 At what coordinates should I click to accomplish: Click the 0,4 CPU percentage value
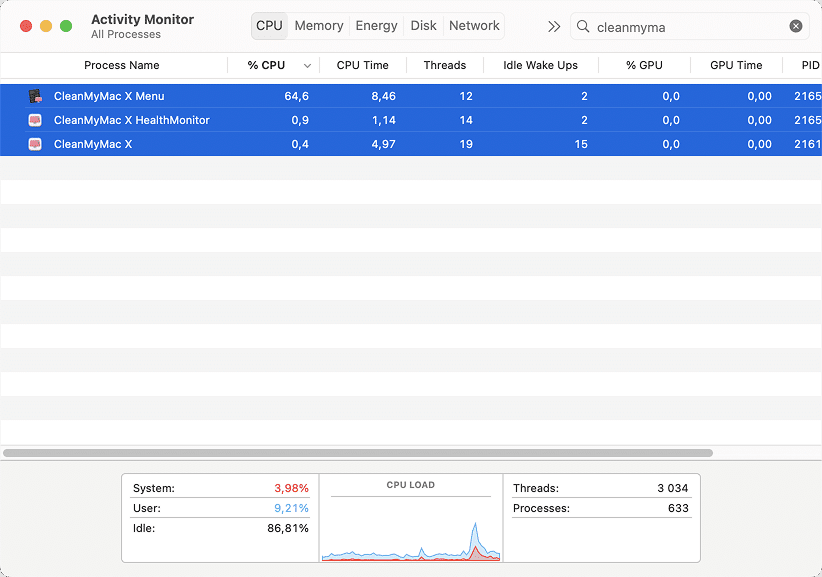pyautogui.click(x=300, y=144)
